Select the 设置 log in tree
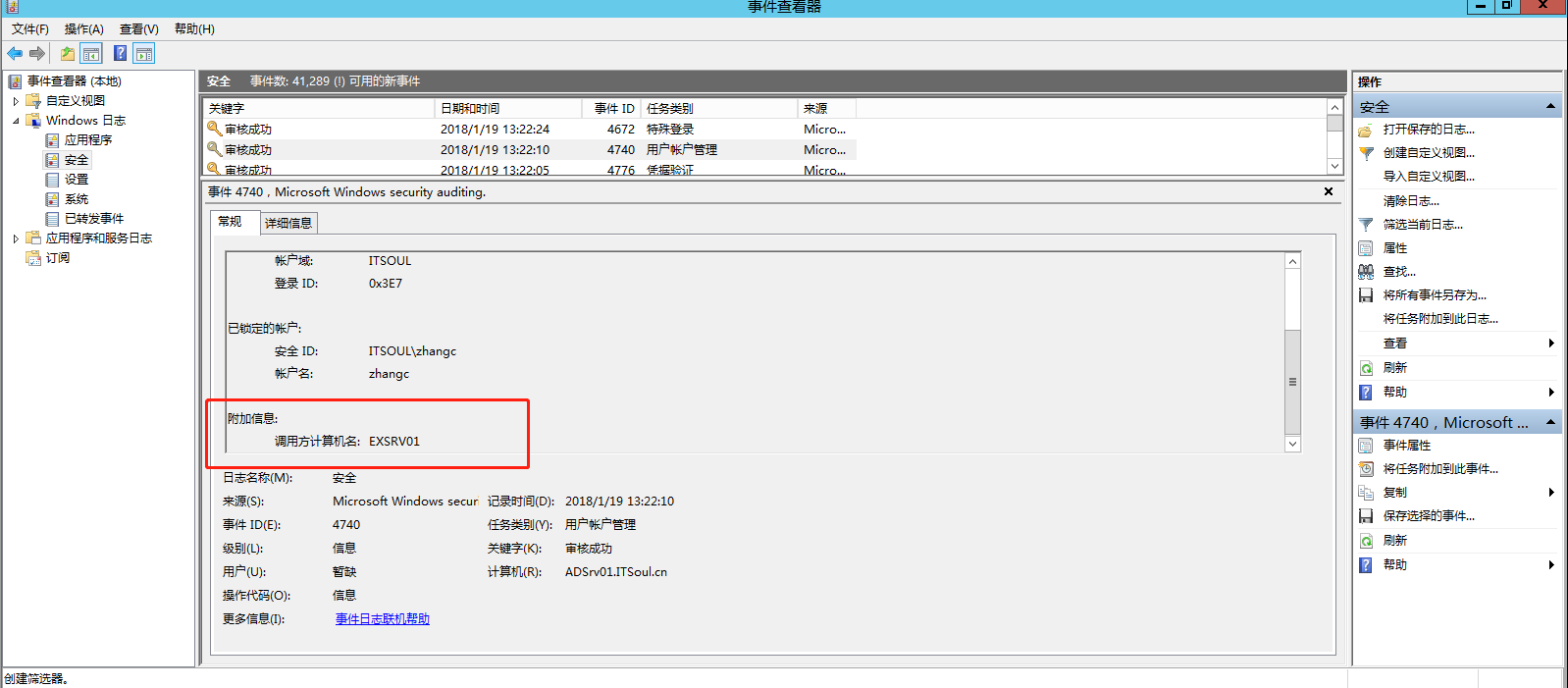The width and height of the screenshot is (1568, 688). coord(77,180)
